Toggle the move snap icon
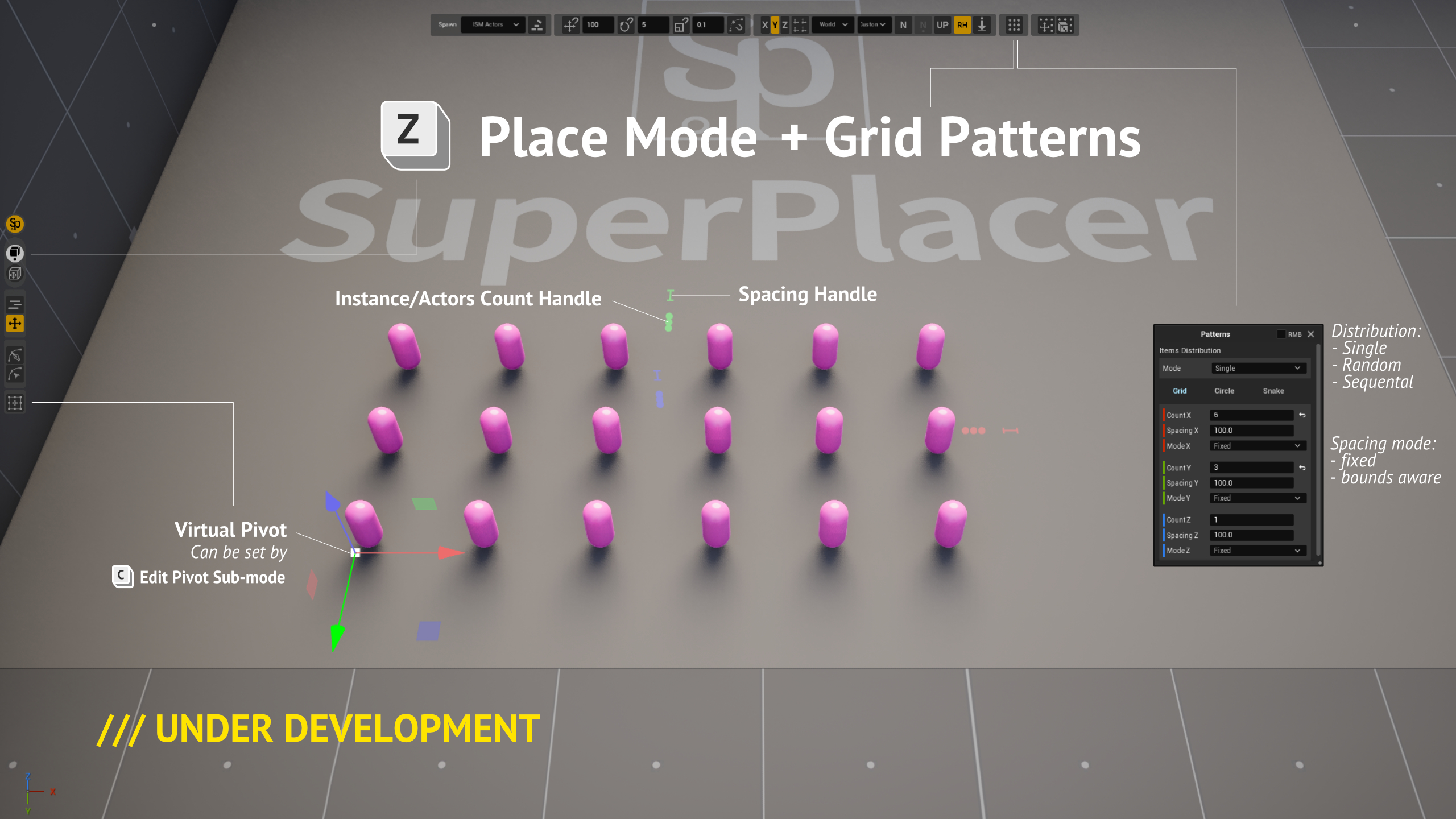Viewport: 1456px width, 819px height. click(570, 24)
